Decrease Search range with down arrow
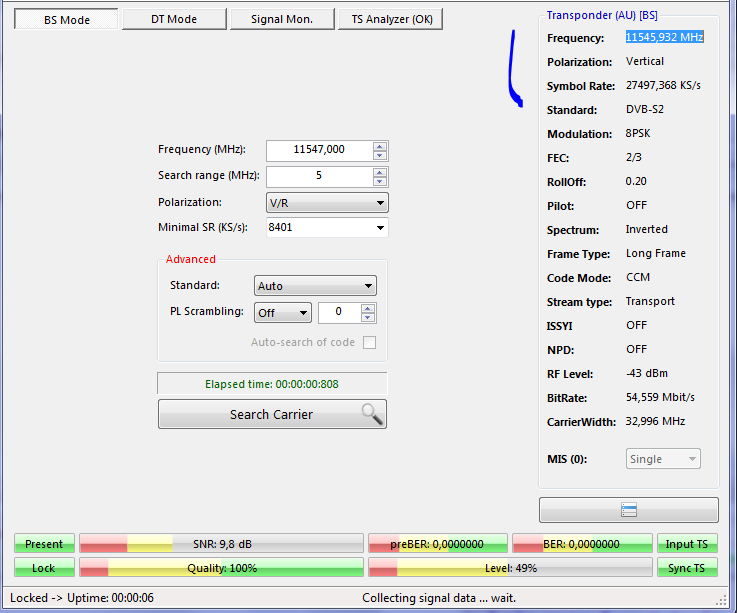The image size is (737, 613). pos(379,182)
